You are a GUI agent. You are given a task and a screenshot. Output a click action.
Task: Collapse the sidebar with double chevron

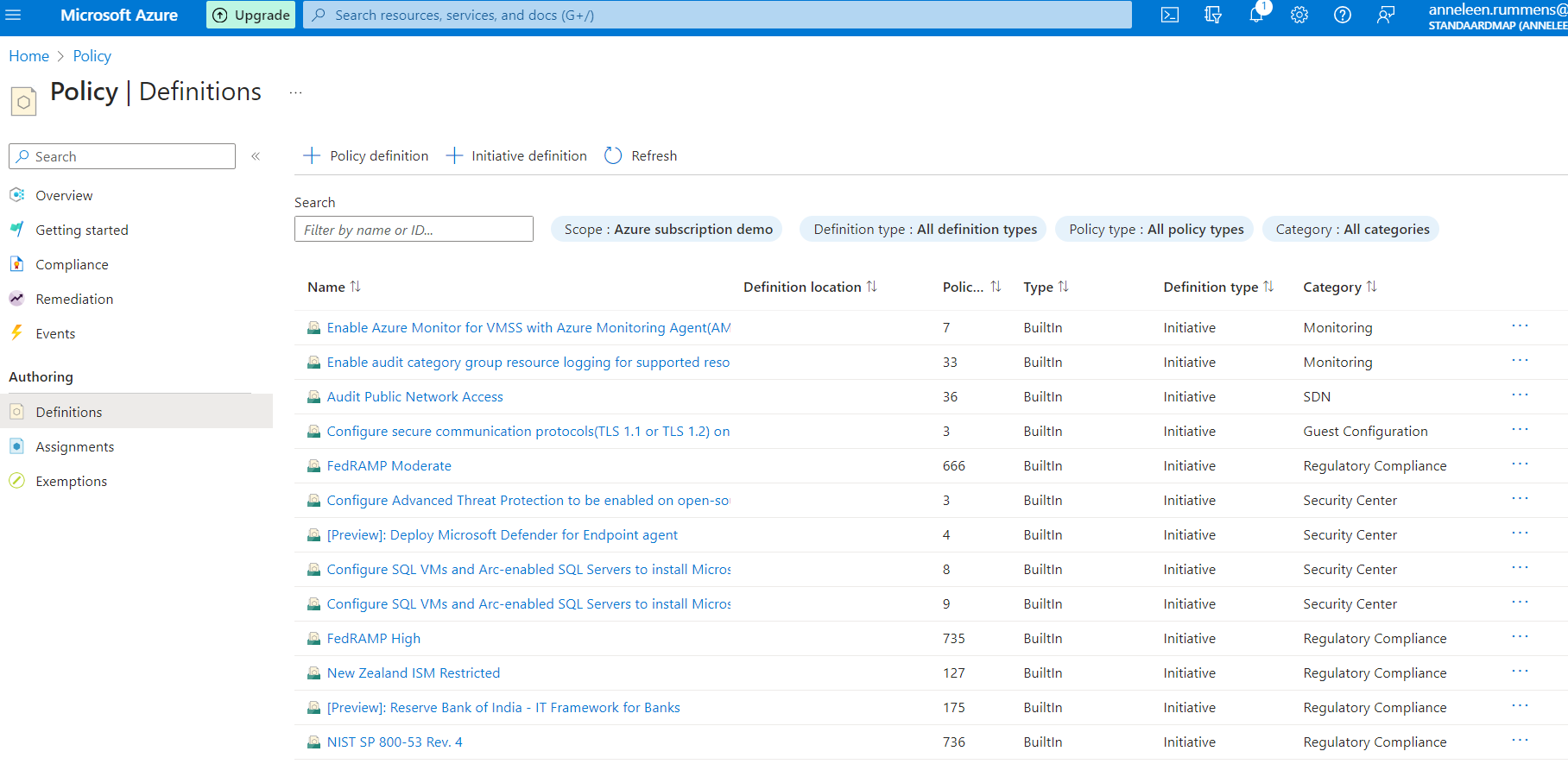click(256, 156)
